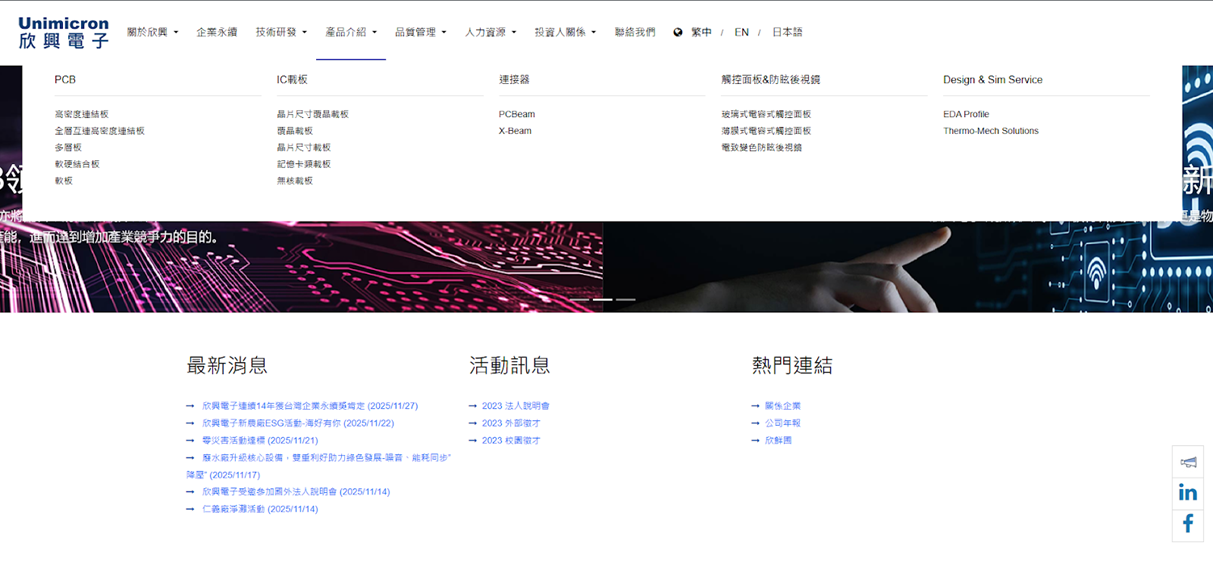Click the globe language icon
This screenshot has height=564, width=1213.
678,32
